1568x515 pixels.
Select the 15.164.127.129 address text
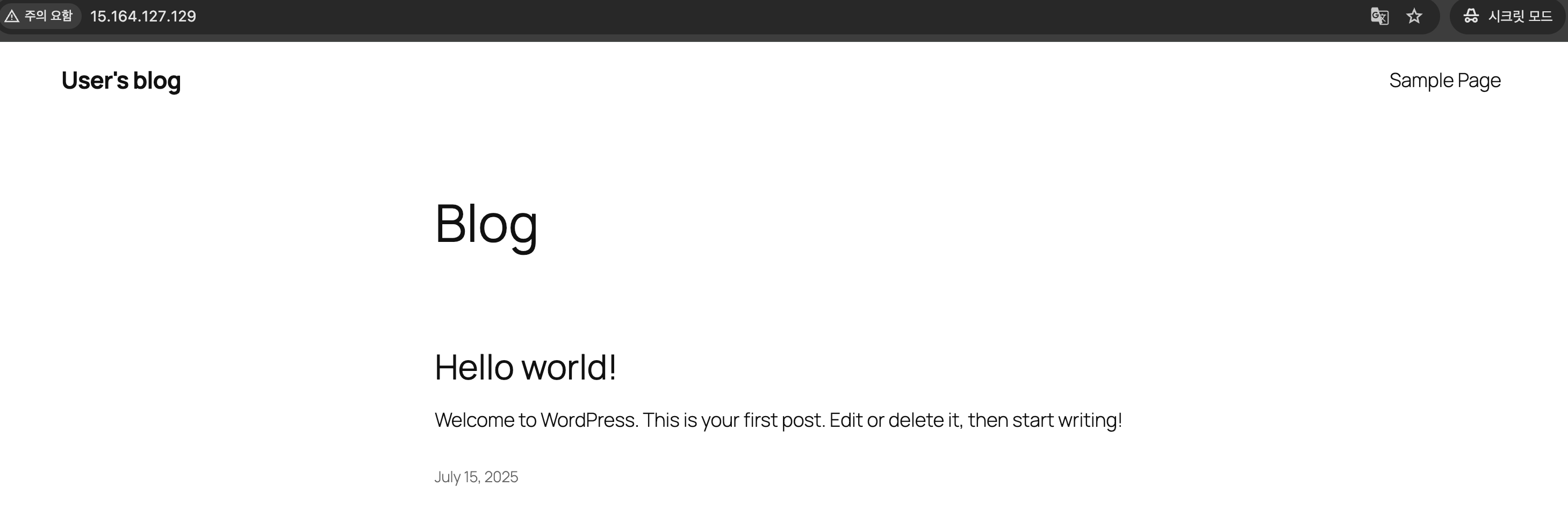(x=143, y=17)
